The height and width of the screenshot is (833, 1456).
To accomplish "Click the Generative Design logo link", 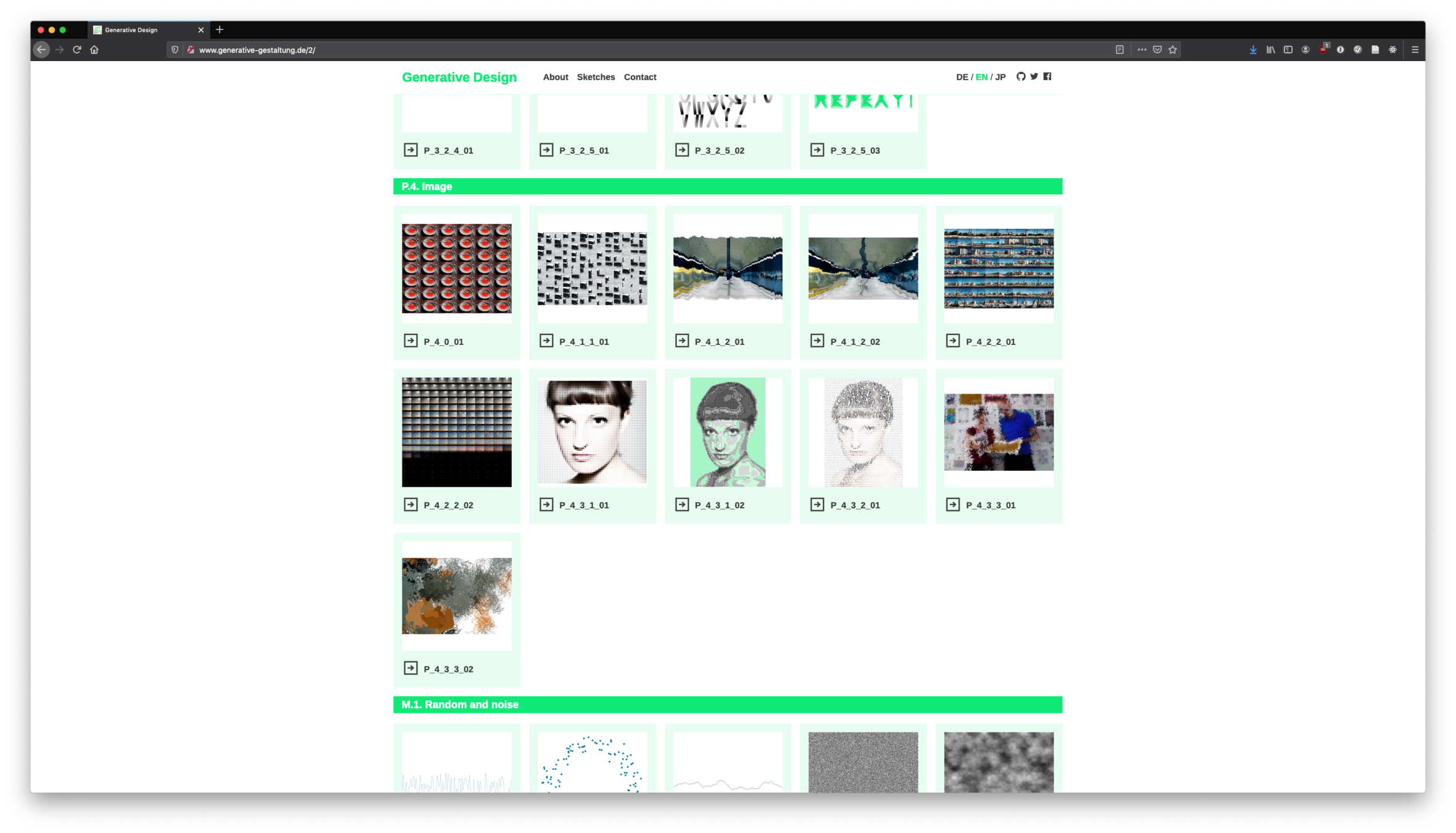I will pos(459,77).
